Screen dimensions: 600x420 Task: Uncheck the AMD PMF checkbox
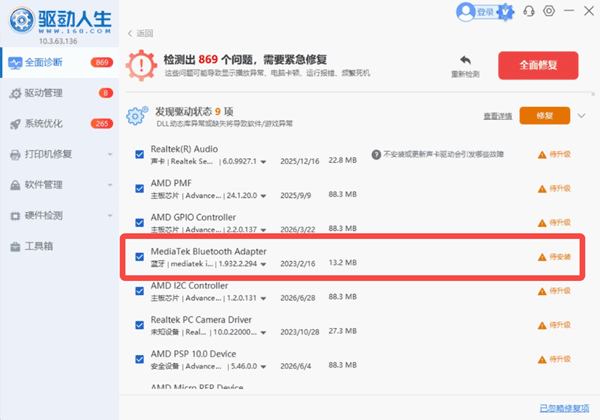140,189
